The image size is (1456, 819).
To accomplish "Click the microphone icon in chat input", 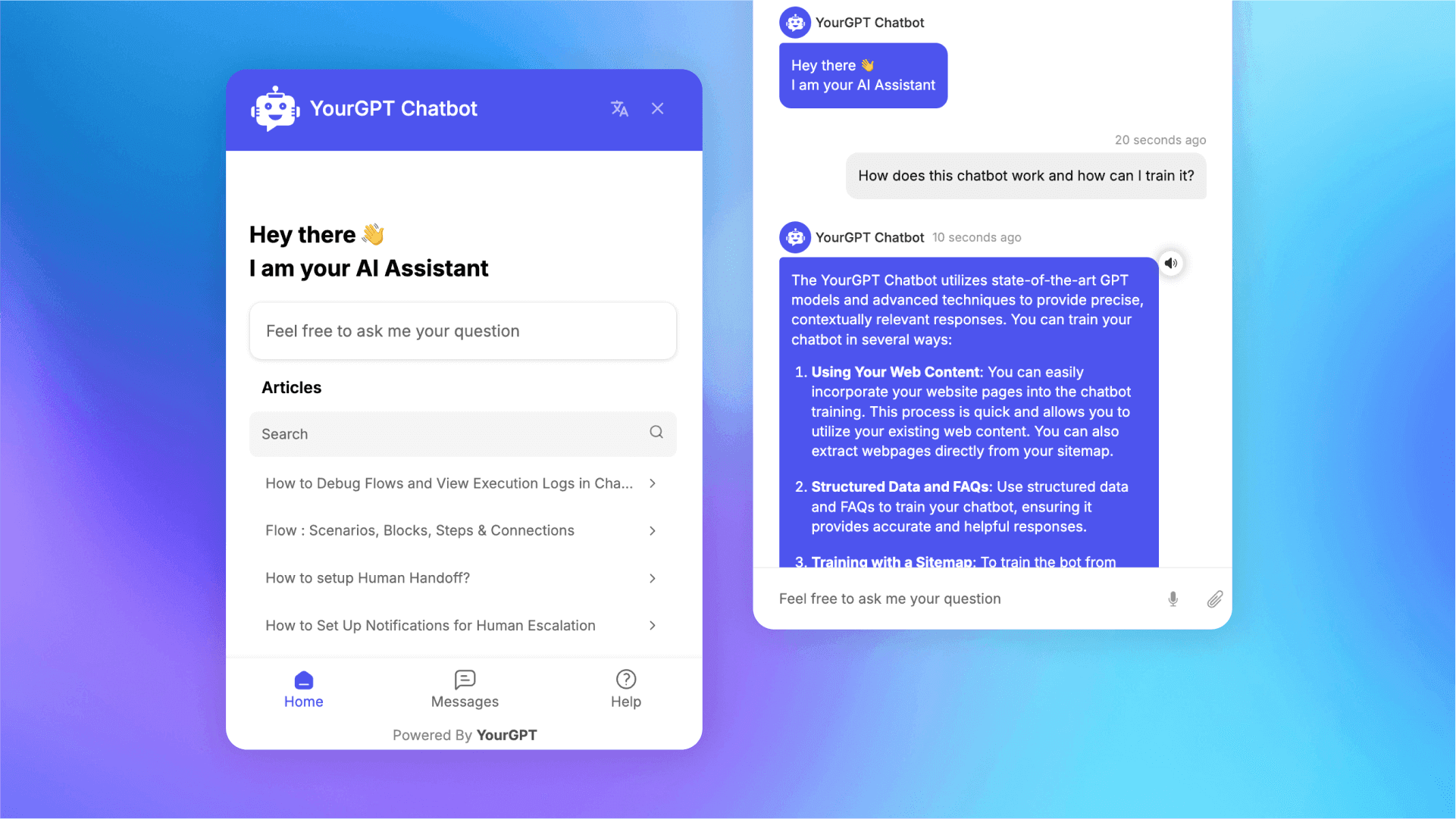I will 1173,598.
